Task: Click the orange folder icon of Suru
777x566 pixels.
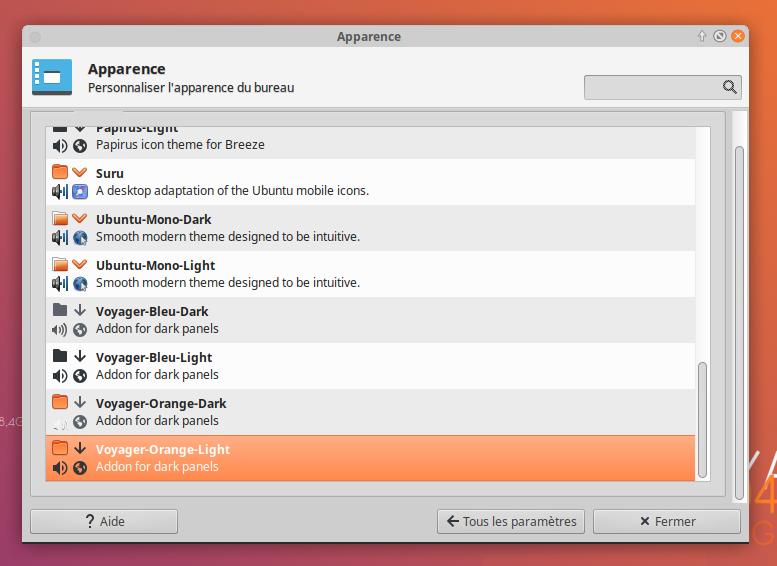Action: click(x=60, y=172)
